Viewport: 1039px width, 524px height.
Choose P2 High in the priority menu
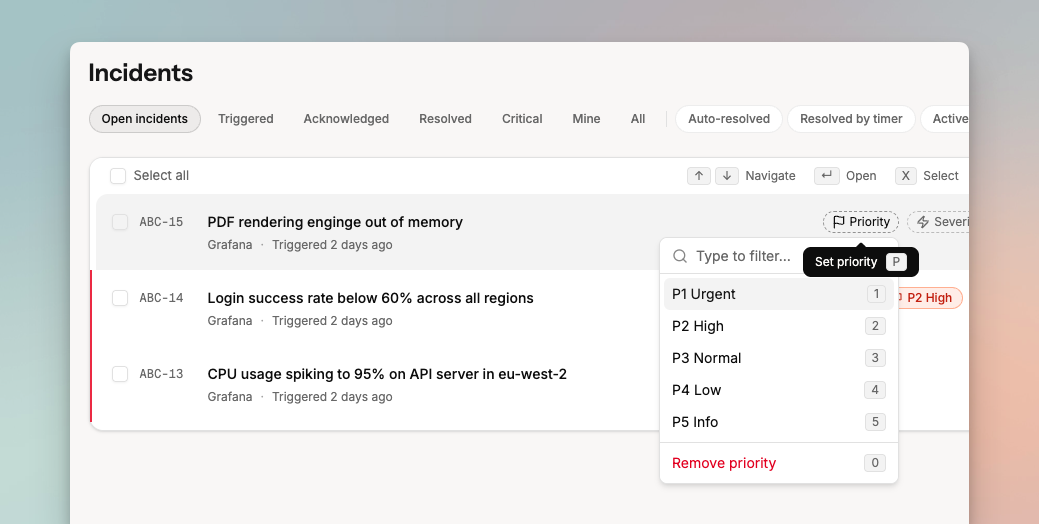click(x=779, y=326)
